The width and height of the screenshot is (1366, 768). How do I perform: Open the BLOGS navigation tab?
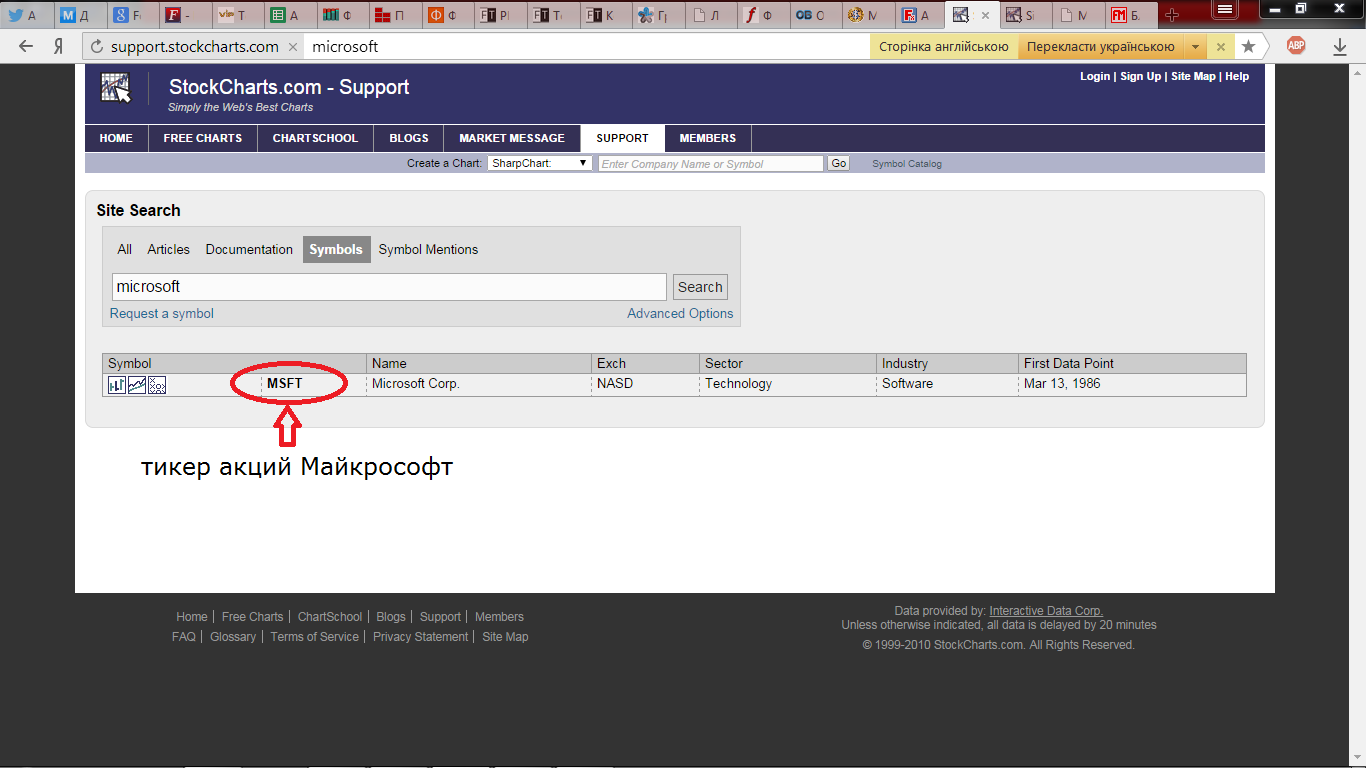coord(409,138)
